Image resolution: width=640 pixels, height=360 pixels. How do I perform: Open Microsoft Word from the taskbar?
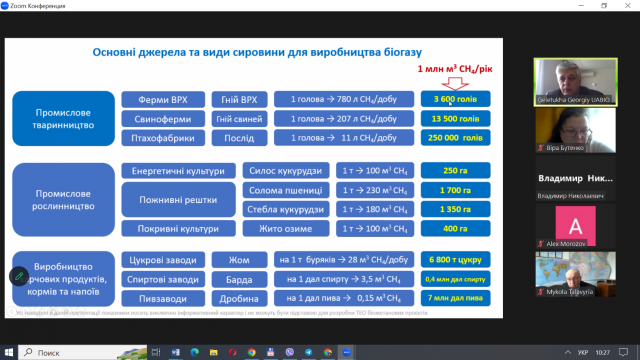pos(176,352)
